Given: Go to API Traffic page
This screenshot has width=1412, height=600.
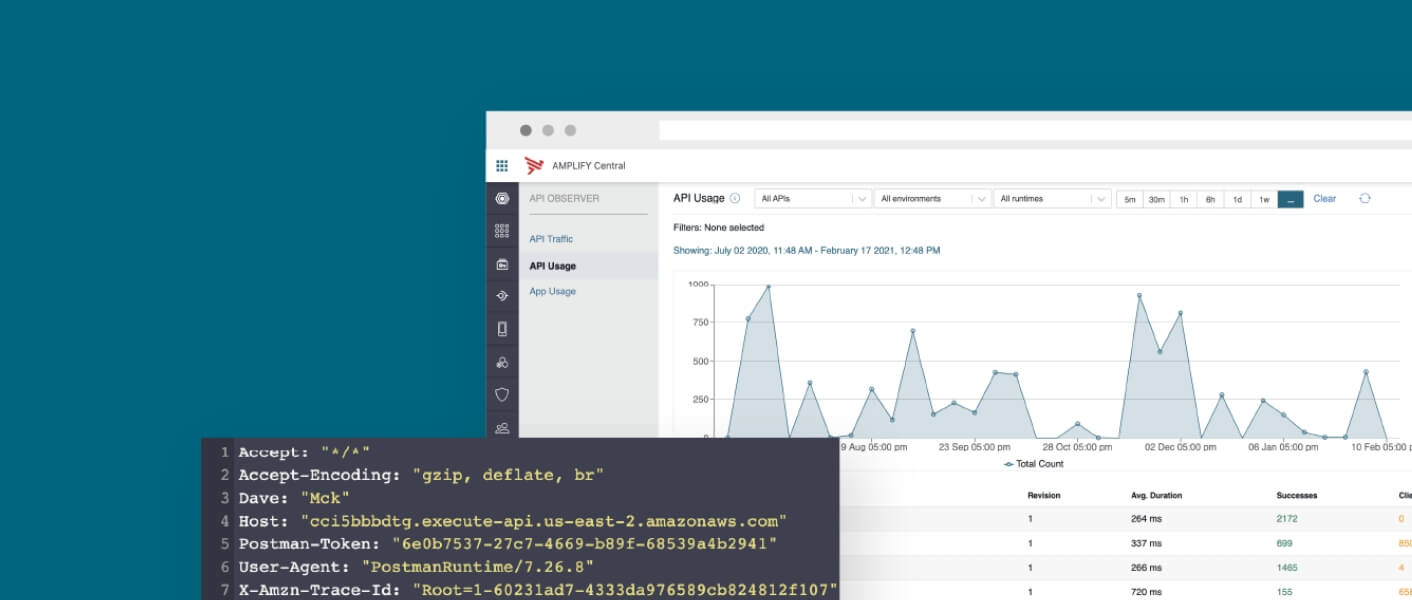Looking at the screenshot, I should click(x=551, y=239).
